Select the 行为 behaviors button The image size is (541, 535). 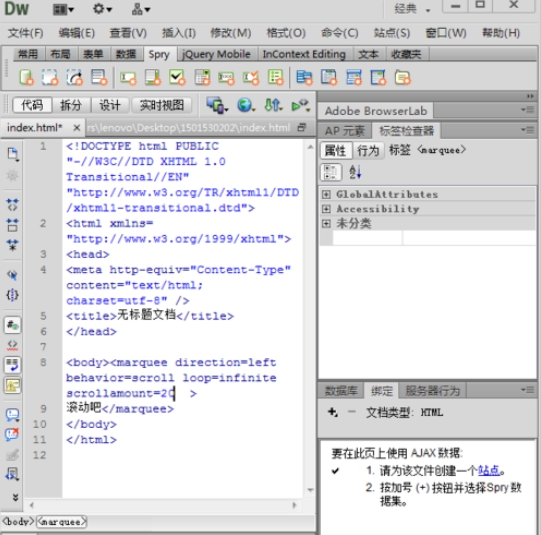click(368, 150)
